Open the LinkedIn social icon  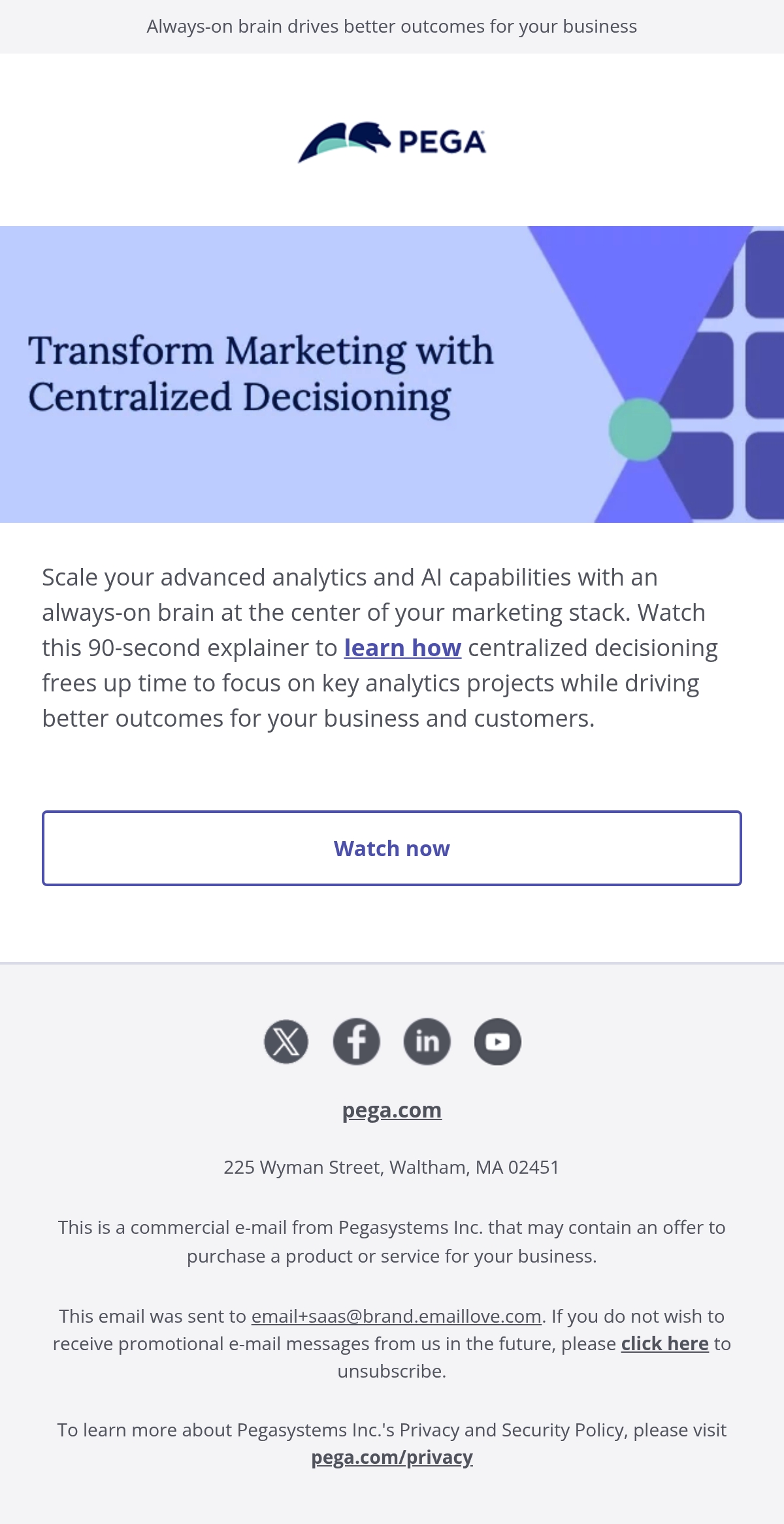[x=427, y=1041]
